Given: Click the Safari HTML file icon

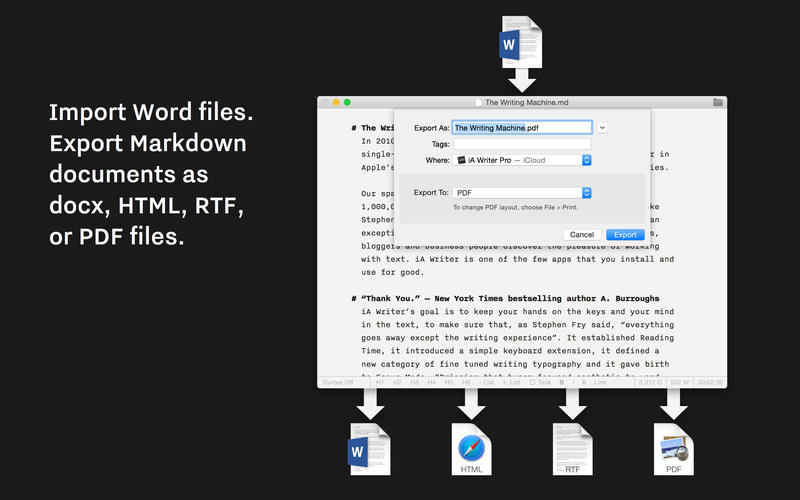Looking at the screenshot, I should click(471, 447).
